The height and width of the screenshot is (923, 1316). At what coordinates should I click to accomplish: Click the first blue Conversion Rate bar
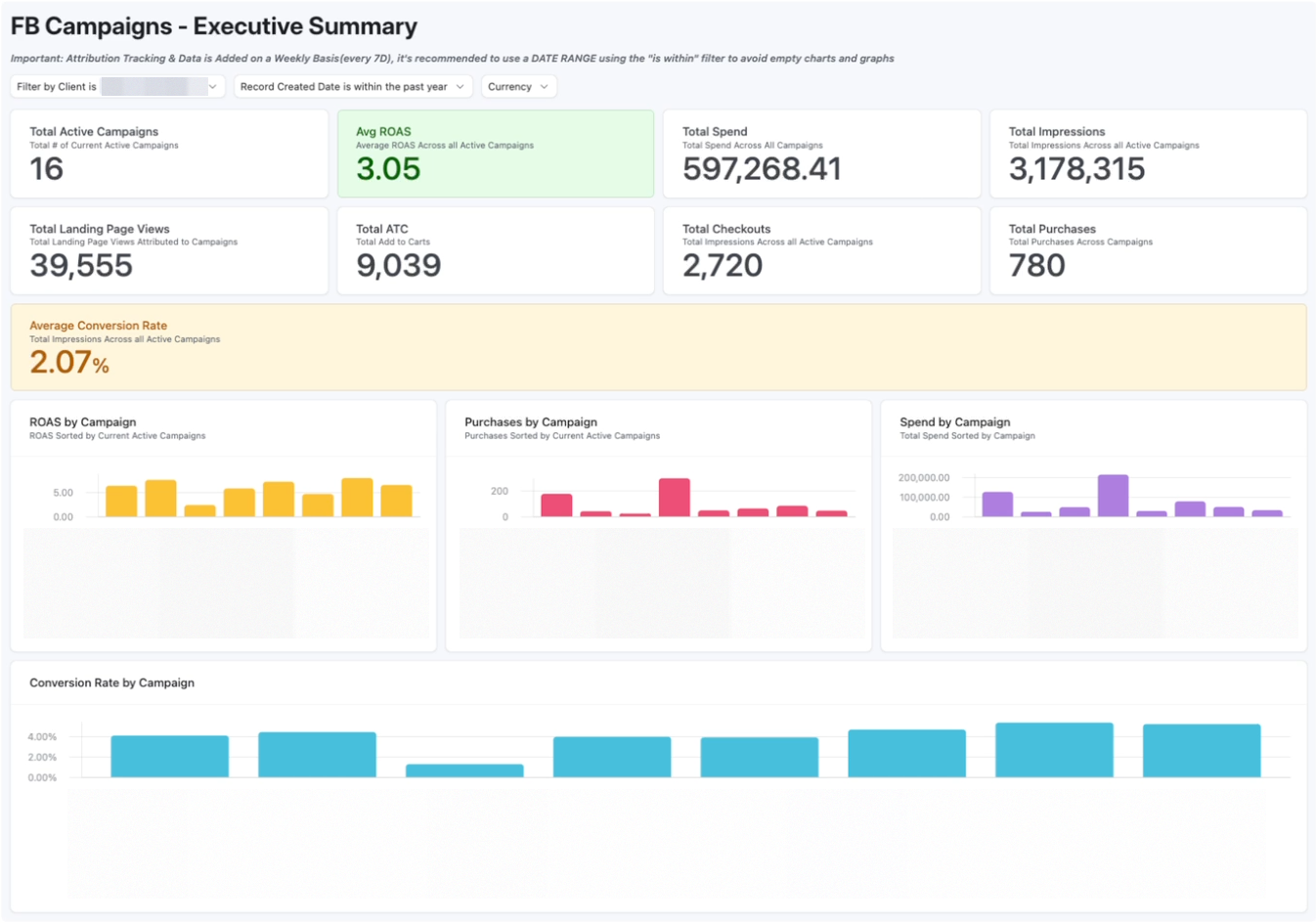[170, 757]
